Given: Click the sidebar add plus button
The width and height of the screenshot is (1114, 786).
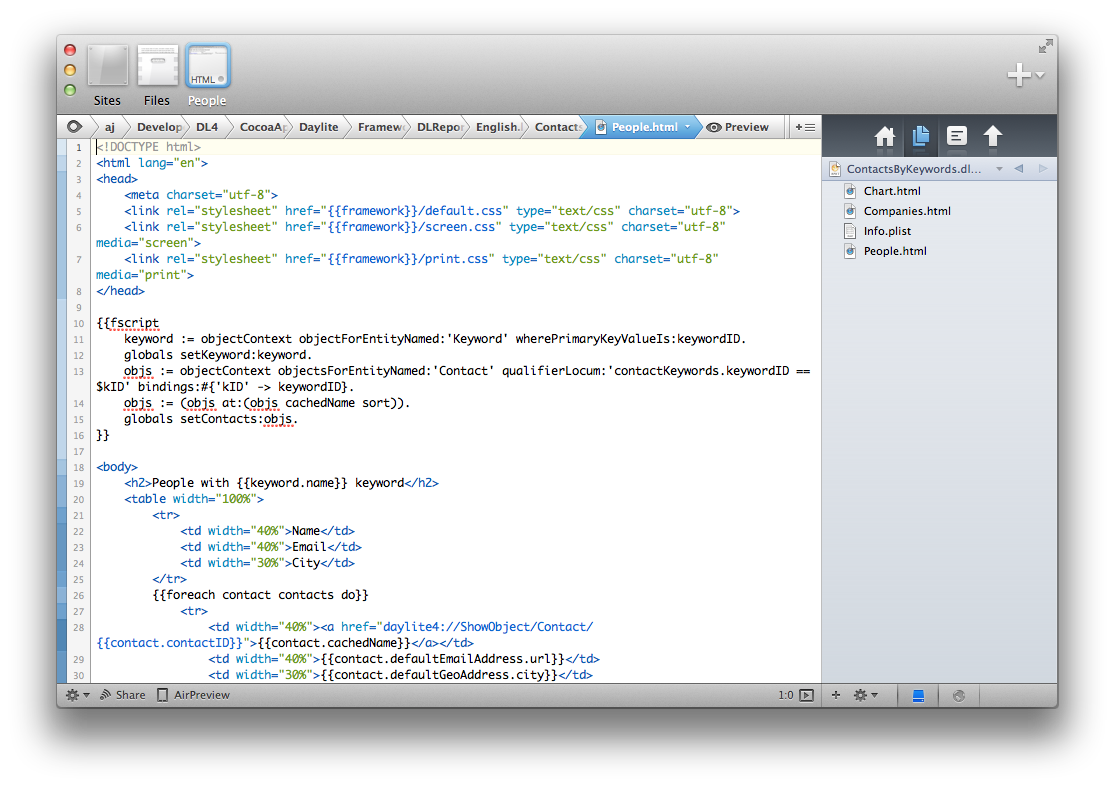Looking at the screenshot, I should [x=836, y=695].
